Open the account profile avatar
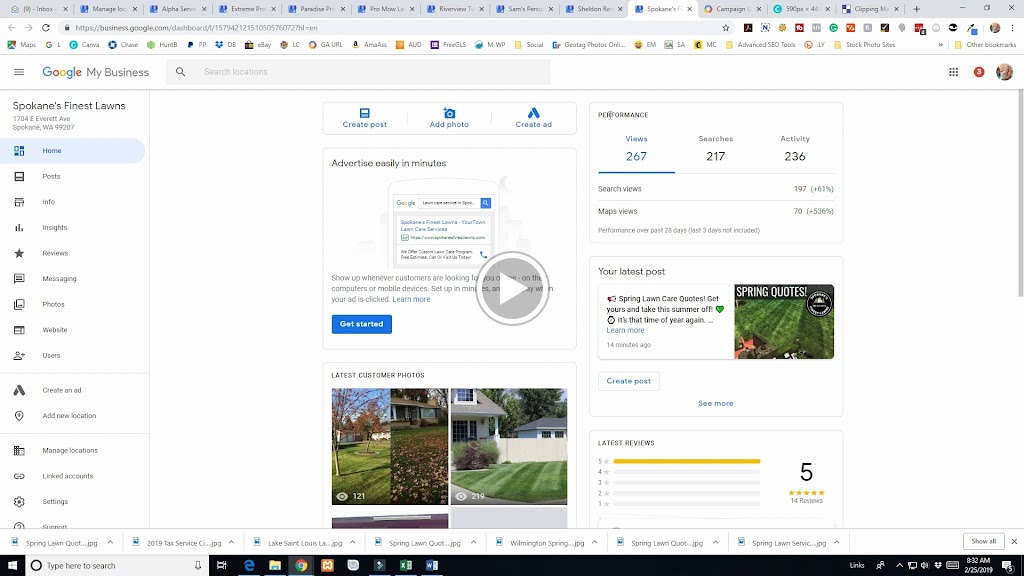 pos(1004,72)
